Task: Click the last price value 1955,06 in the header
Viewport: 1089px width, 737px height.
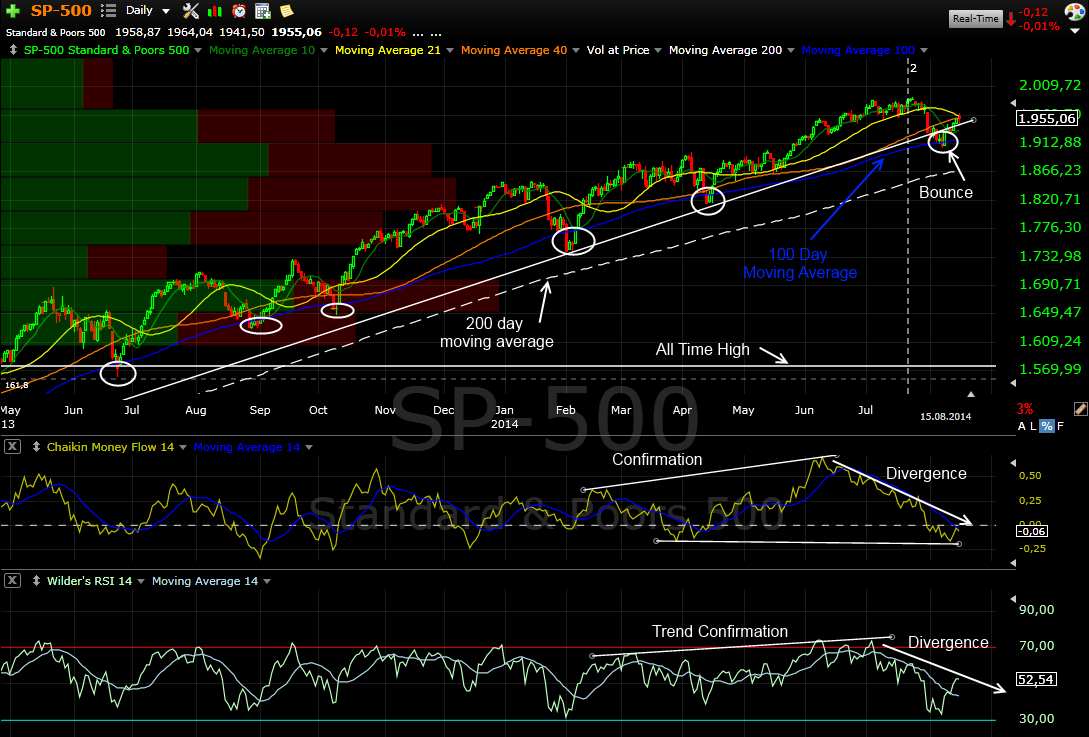Action: click(297, 32)
